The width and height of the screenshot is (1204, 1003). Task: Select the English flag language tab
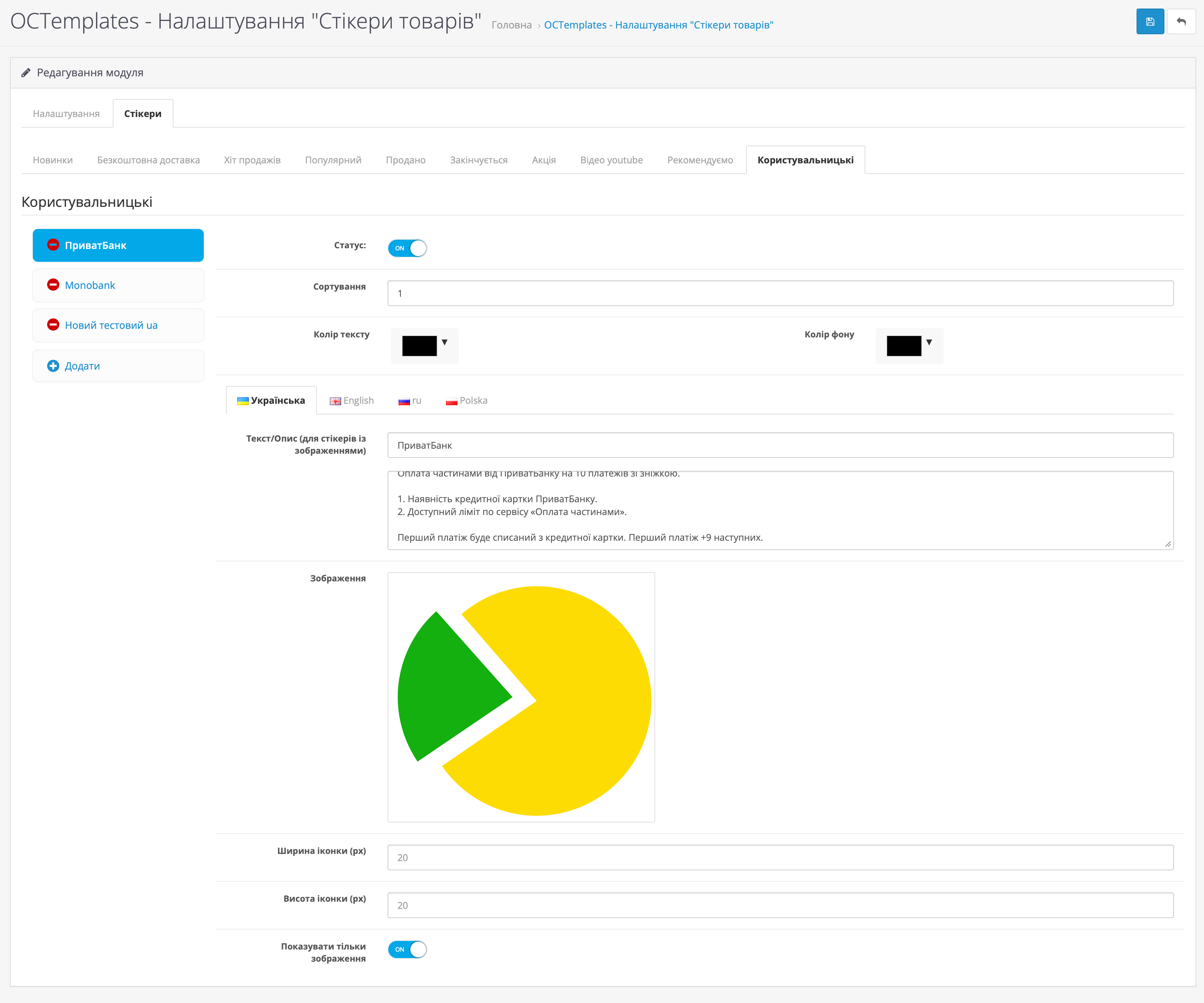pos(351,401)
